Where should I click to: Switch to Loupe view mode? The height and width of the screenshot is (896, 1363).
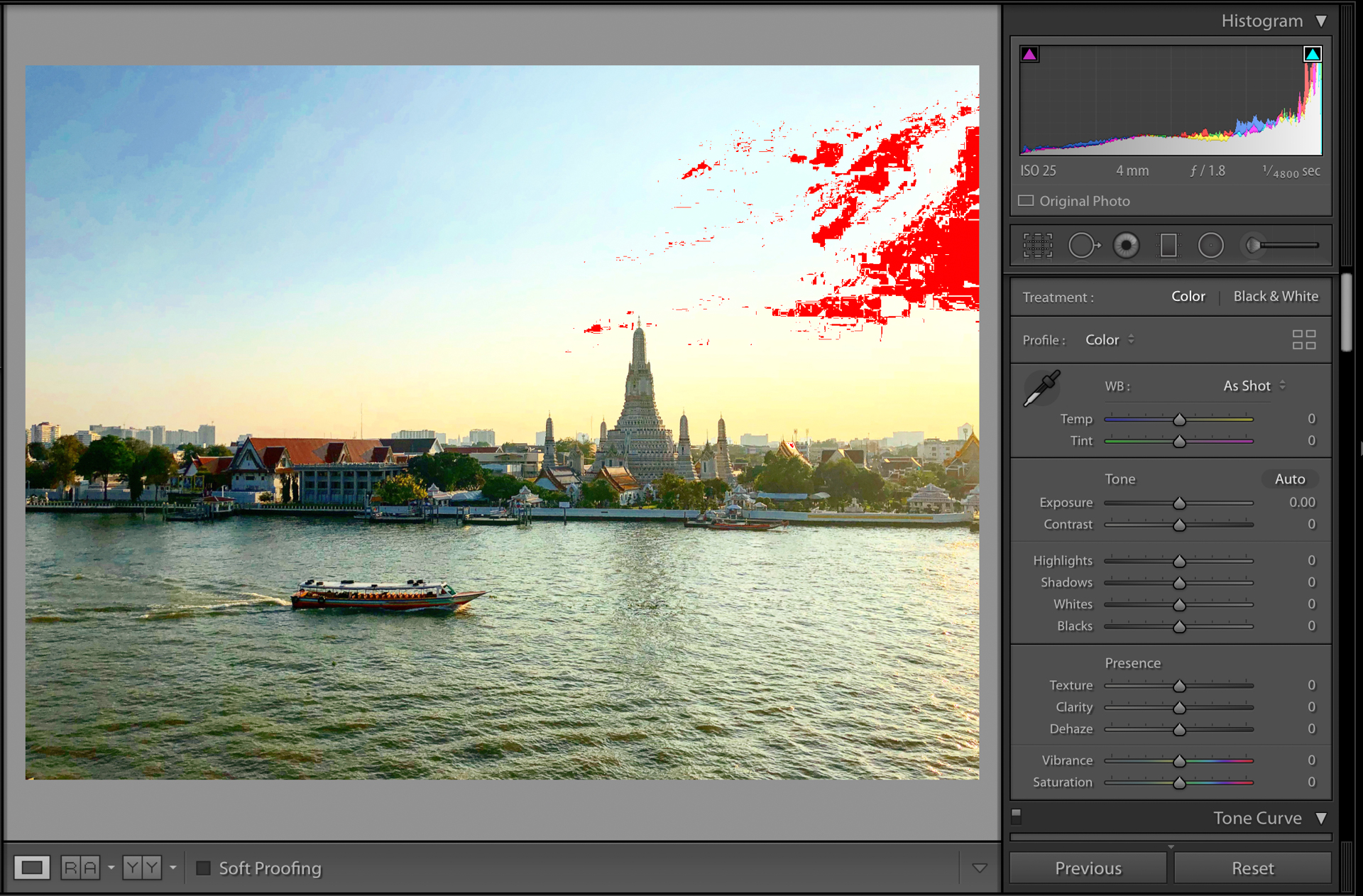32,868
